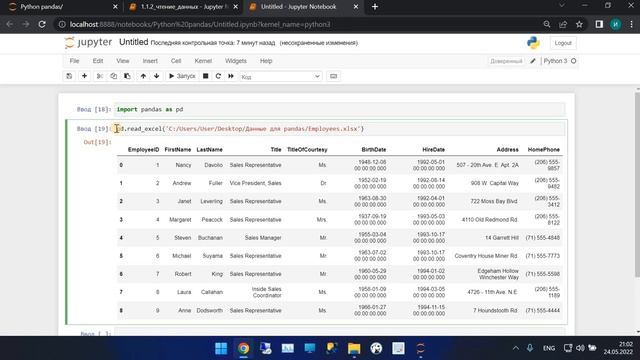Screen dimensions: 640x360
Task: Click the import pandas as pd code cell
Action: pyautogui.click(x=340, y=109)
